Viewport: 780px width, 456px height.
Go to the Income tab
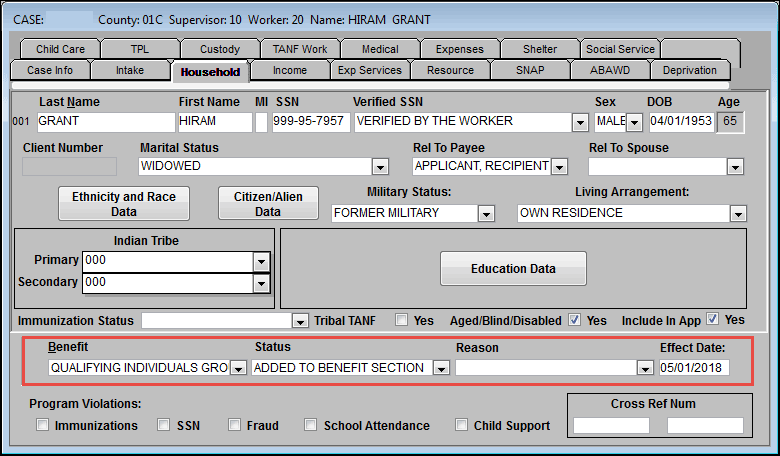[290, 70]
